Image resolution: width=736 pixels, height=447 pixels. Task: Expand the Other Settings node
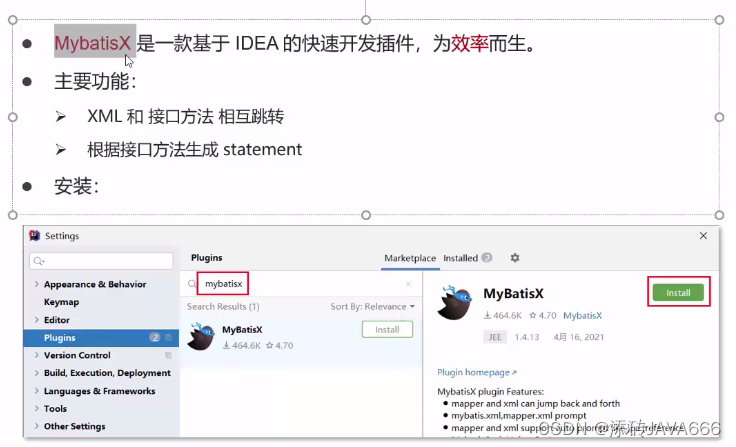pos(36,426)
